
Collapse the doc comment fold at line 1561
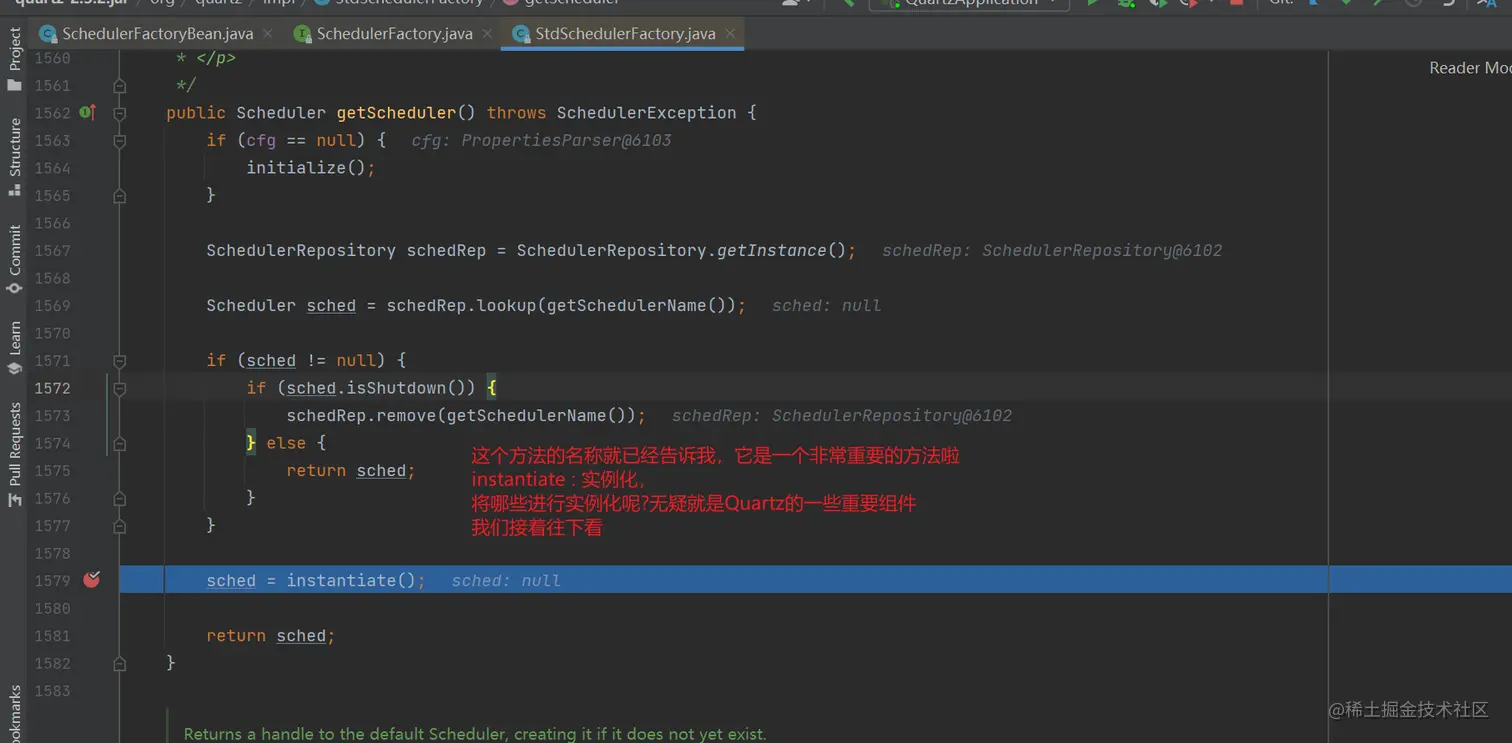[119, 86]
